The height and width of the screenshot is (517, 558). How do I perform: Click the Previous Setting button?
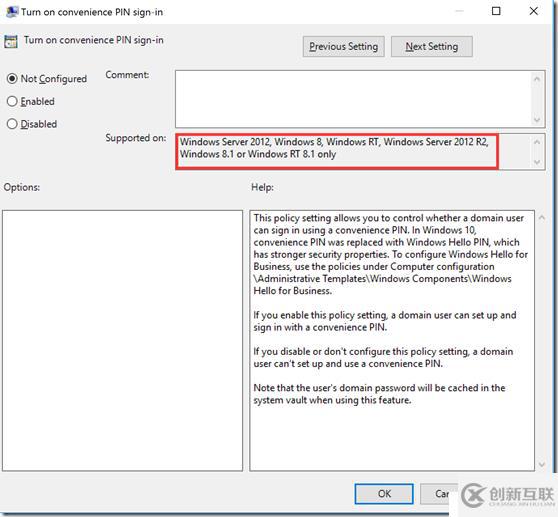343,46
